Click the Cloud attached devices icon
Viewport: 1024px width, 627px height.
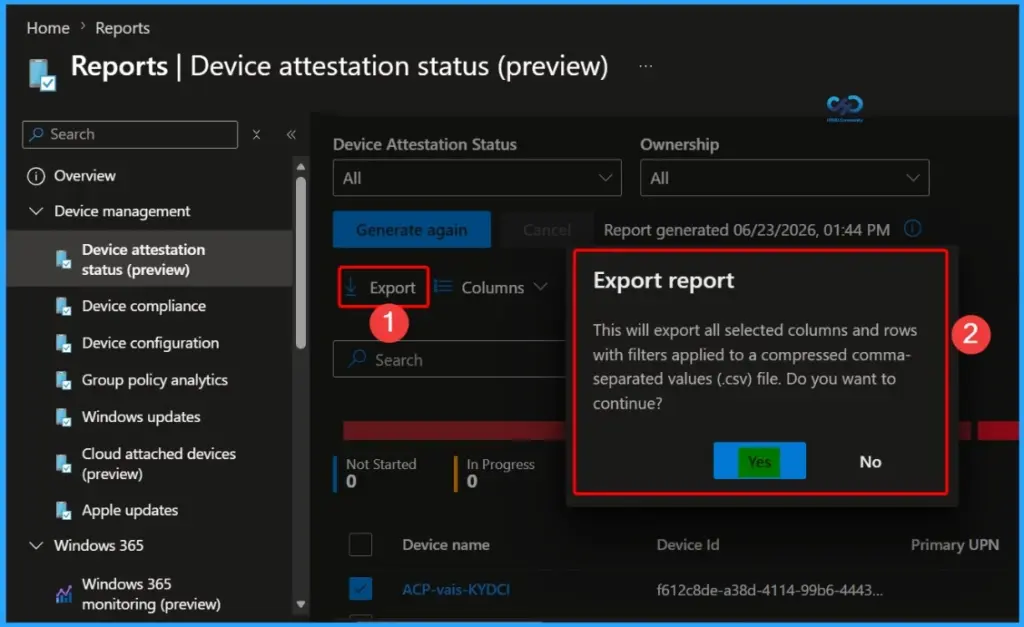tap(63, 464)
